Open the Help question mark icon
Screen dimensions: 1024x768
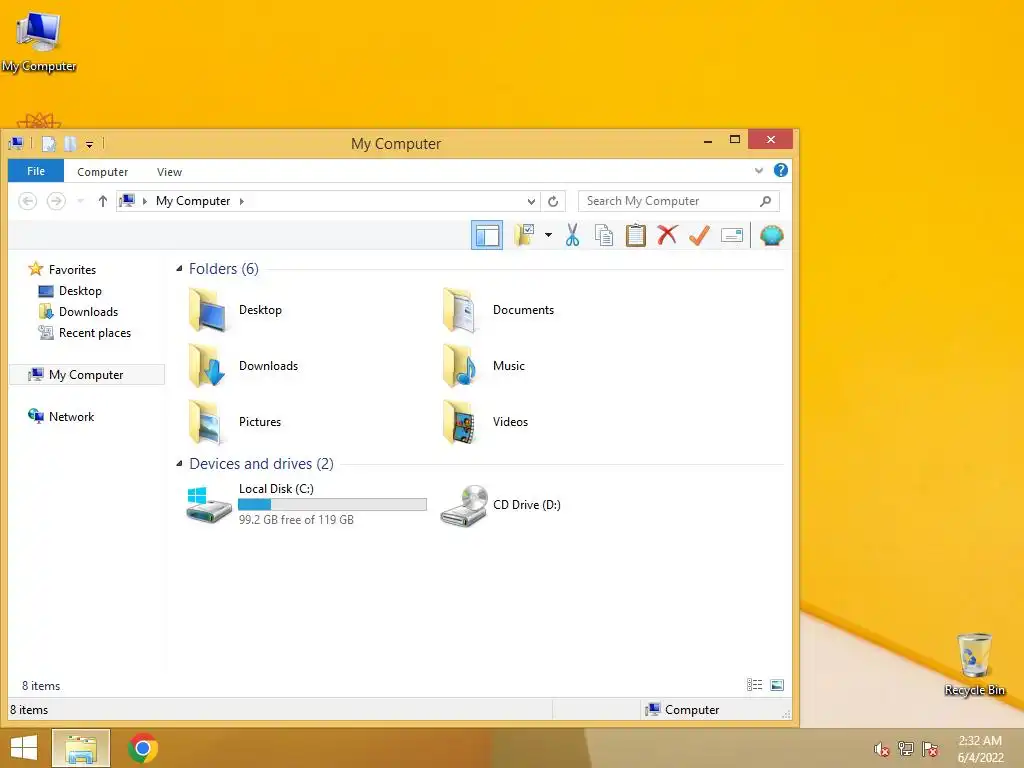[780, 170]
